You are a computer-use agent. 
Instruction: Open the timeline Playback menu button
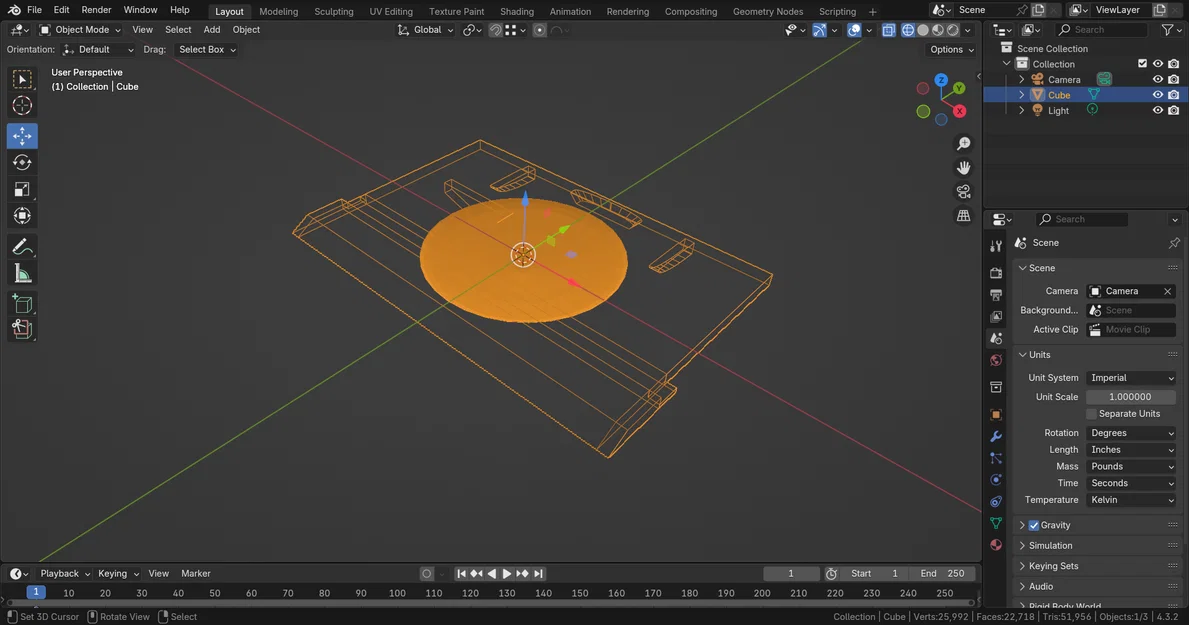pos(65,573)
